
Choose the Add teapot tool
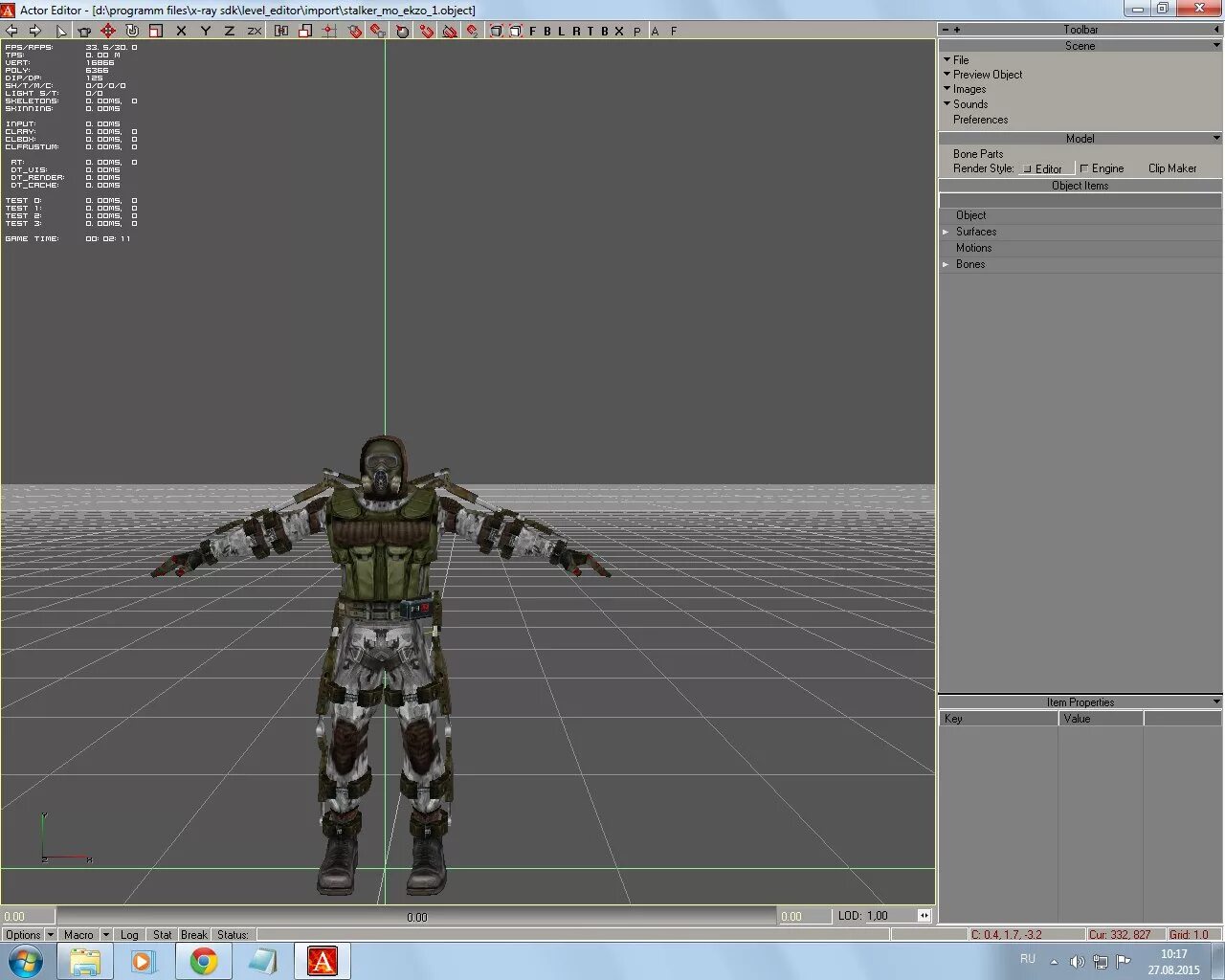click(x=84, y=31)
